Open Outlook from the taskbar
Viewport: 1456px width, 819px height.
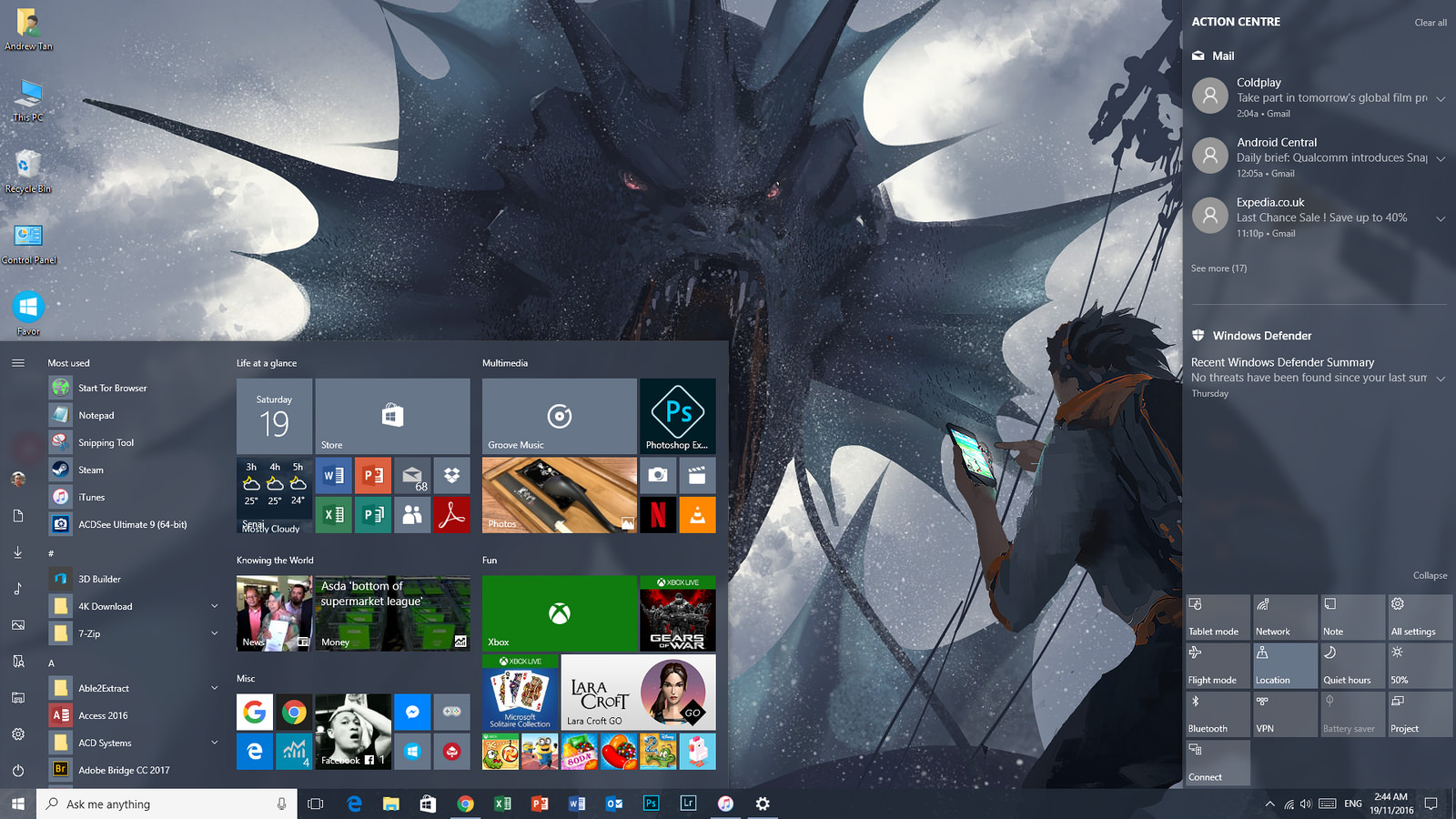614,804
